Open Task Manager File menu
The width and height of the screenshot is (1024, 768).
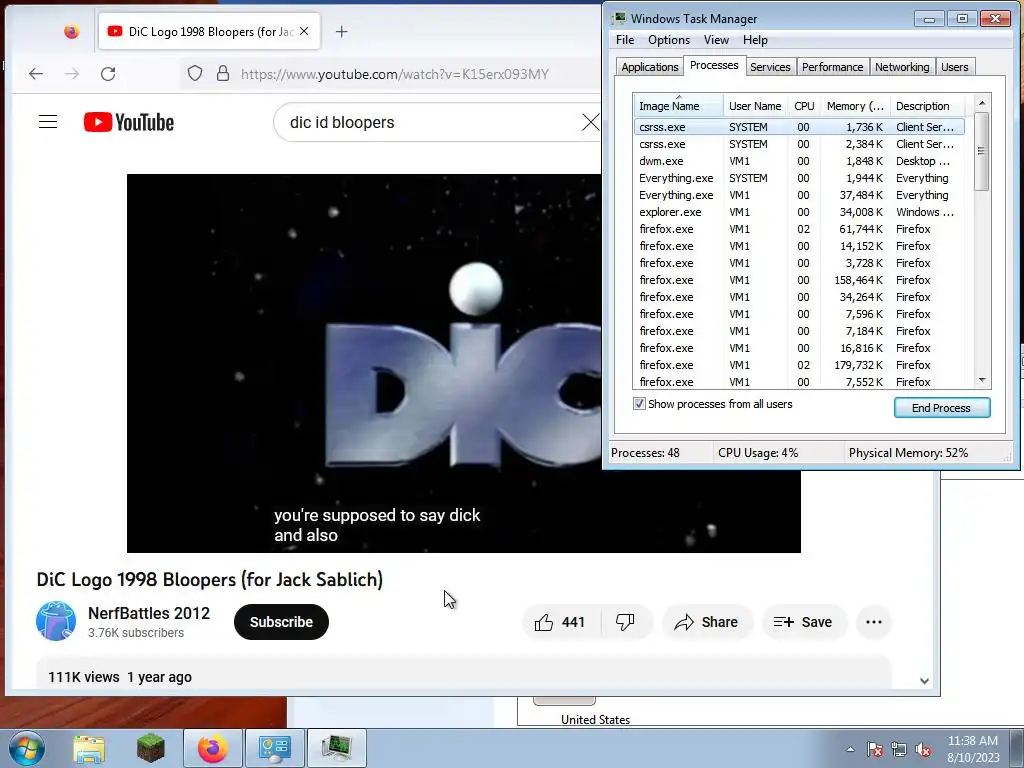[625, 40]
